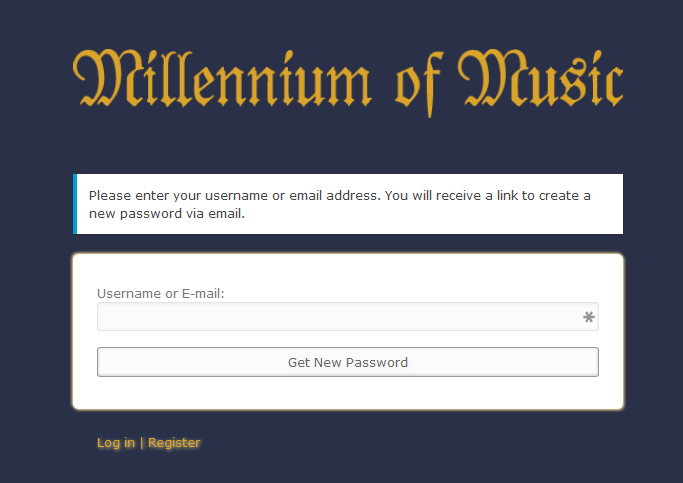Screen dimensions: 683x483
Task: Click the white form panel below the button
Action: click(x=348, y=393)
